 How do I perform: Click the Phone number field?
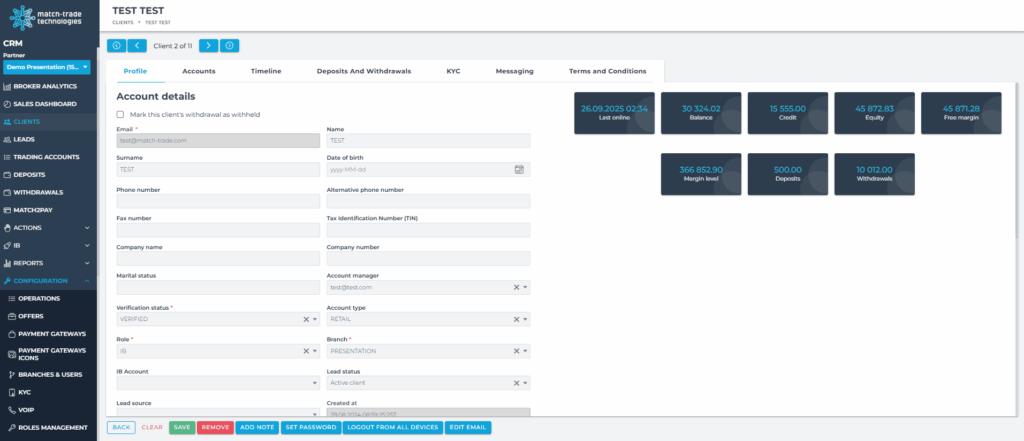217,201
